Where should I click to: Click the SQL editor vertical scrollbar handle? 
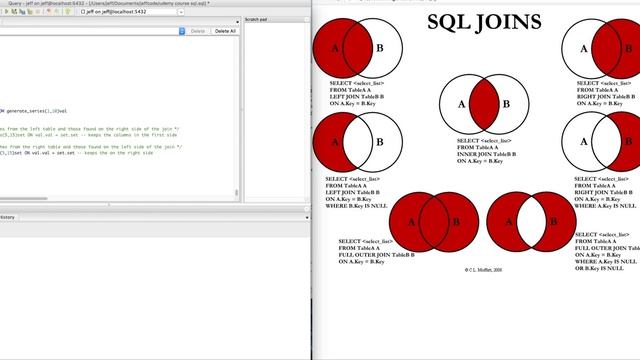point(236,192)
